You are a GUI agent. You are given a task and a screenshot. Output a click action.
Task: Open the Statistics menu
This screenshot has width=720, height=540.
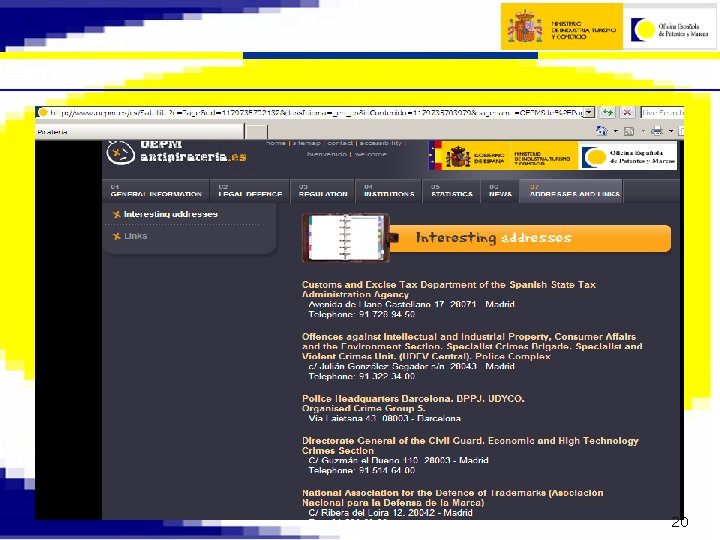pos(451,191)
